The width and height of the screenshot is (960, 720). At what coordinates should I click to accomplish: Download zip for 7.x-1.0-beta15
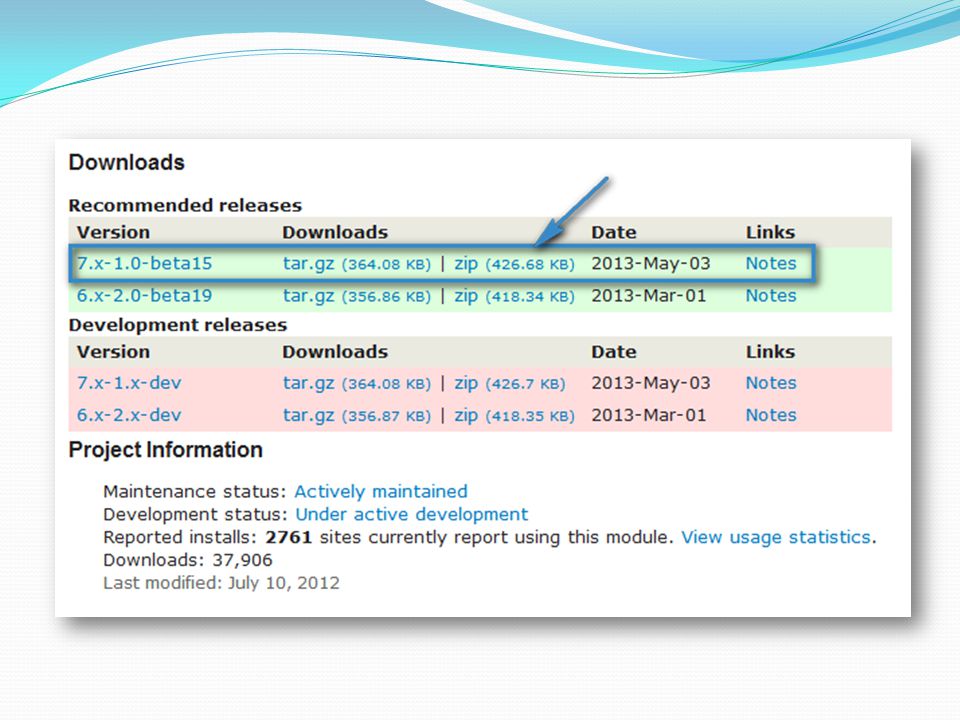466,264
